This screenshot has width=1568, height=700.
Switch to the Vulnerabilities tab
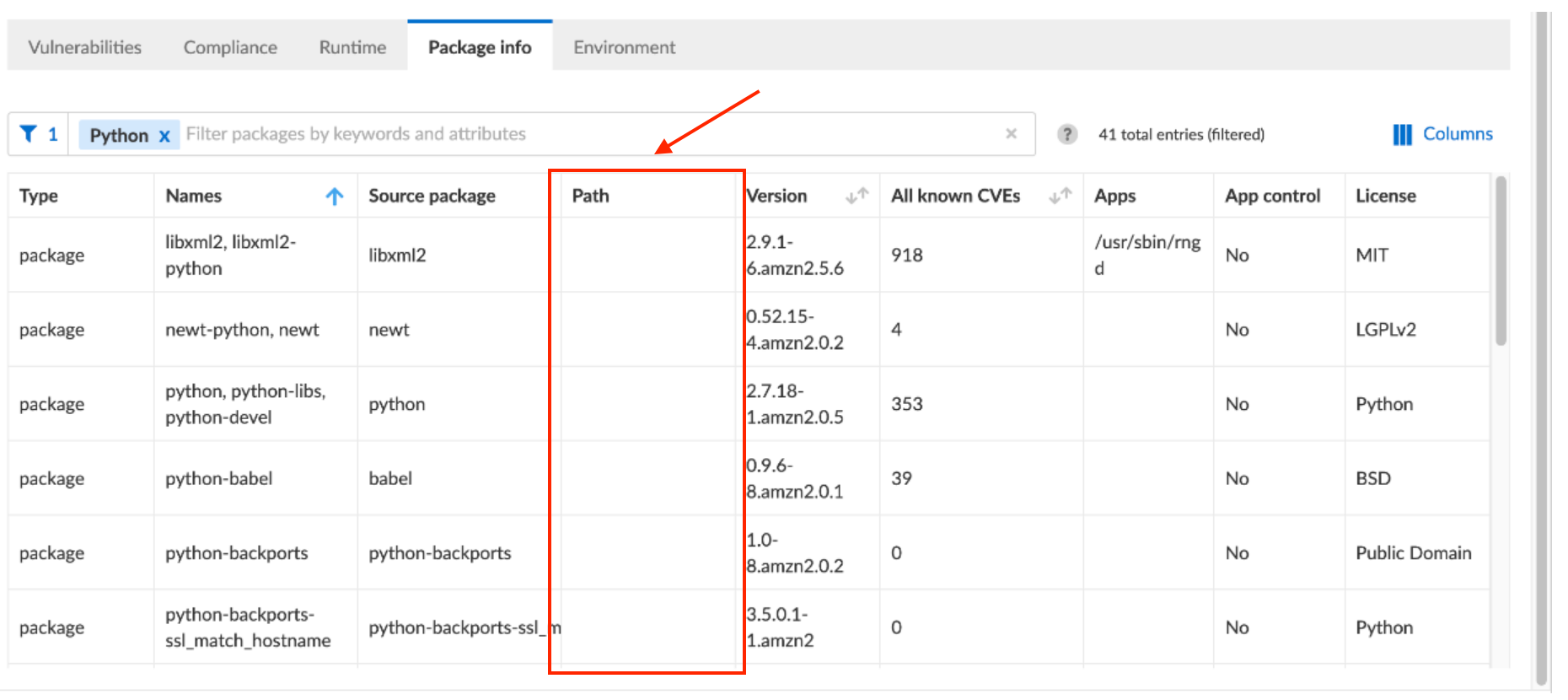[x=83, y=47]
